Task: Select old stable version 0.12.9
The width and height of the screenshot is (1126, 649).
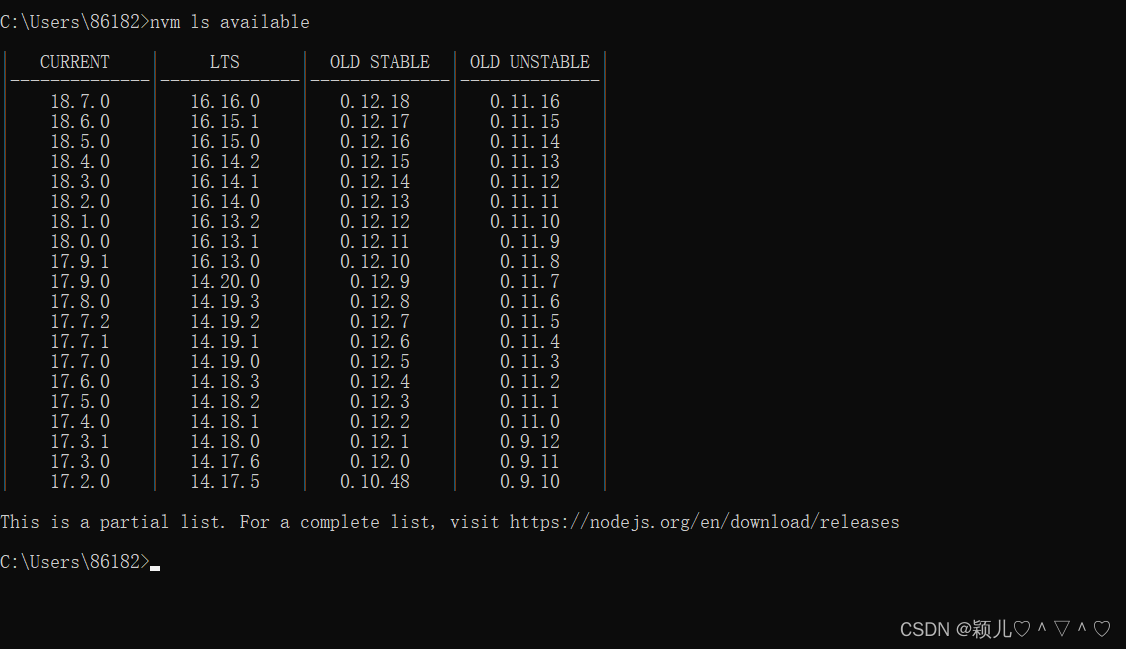Action: click(380, 282)
